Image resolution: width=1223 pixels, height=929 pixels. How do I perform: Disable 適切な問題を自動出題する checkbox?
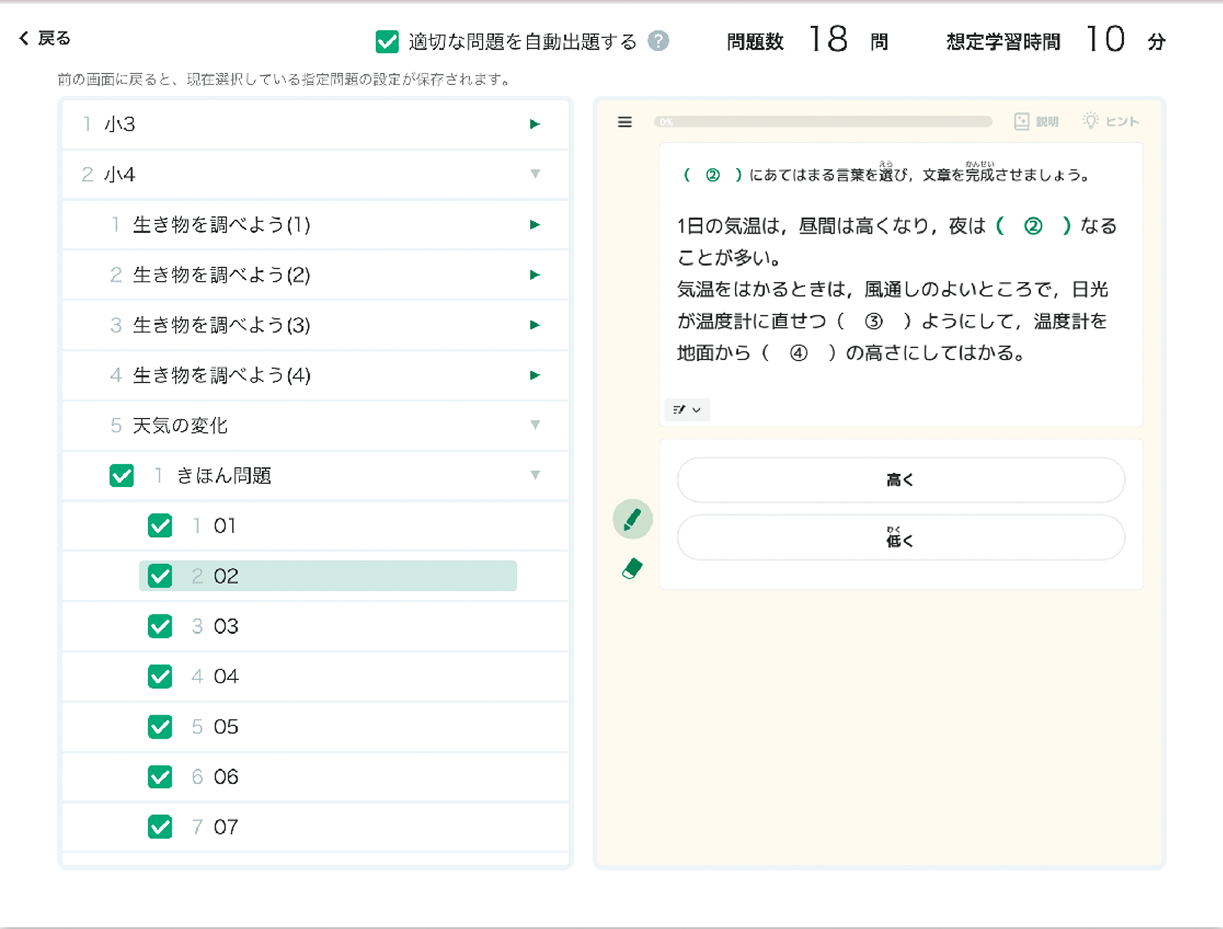tap(386, 41)
